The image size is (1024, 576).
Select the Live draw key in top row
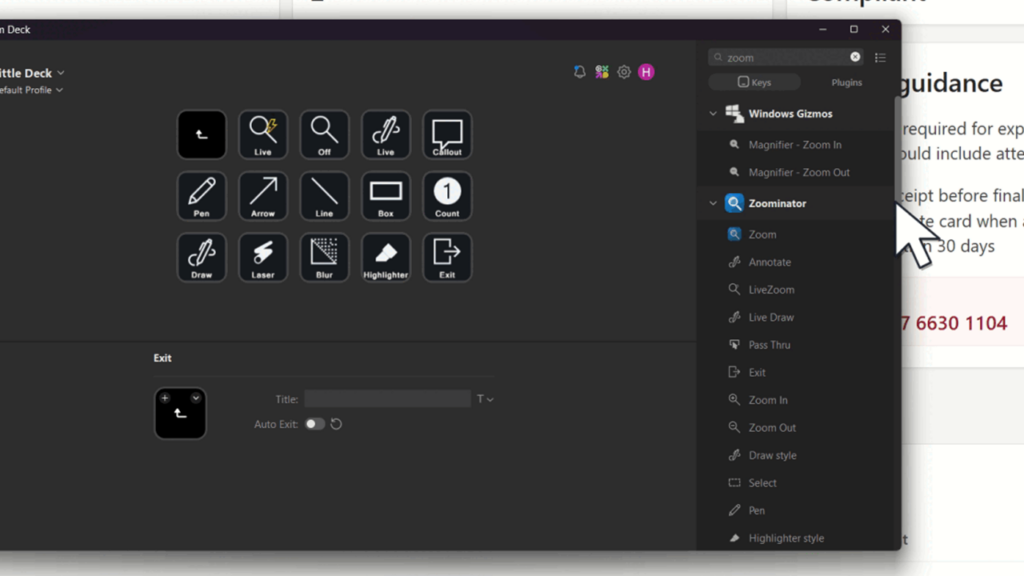[385, 135]
